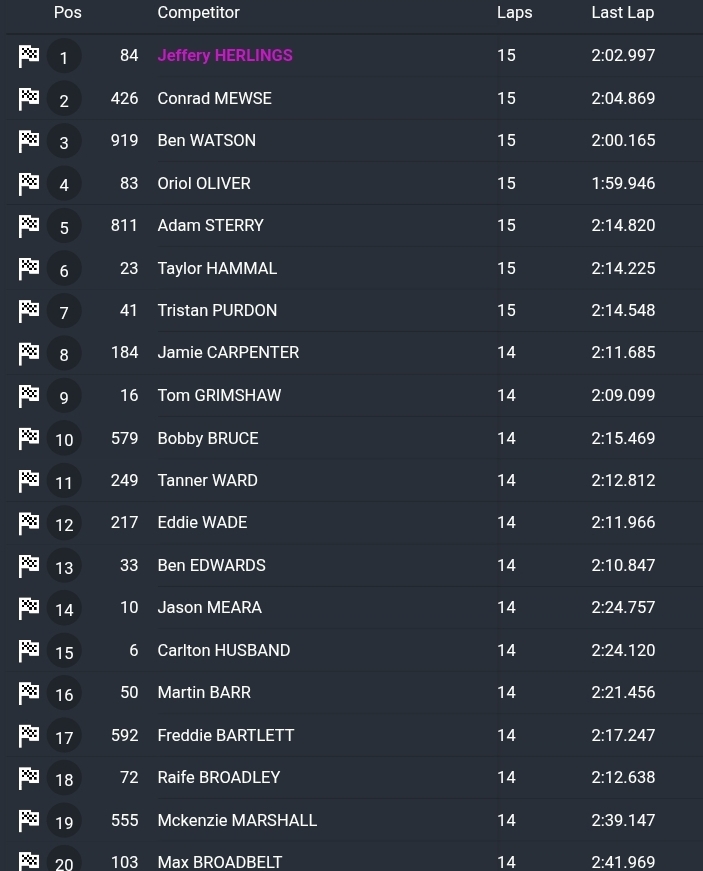Click finish flag for Mckenzie Marshall
The image size is (703, 871).
point(29,820)
